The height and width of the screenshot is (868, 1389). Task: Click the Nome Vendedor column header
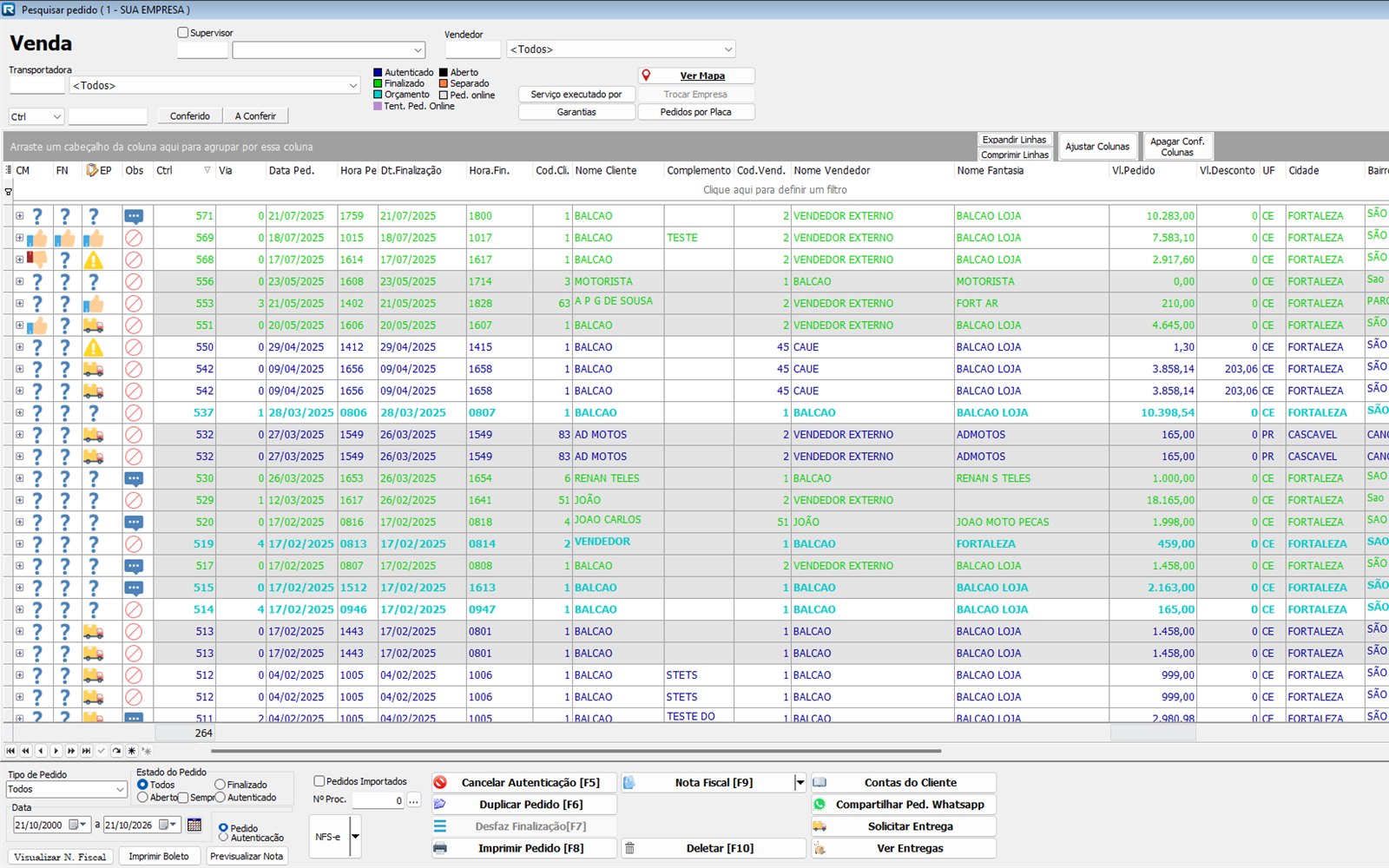[832, 170]
